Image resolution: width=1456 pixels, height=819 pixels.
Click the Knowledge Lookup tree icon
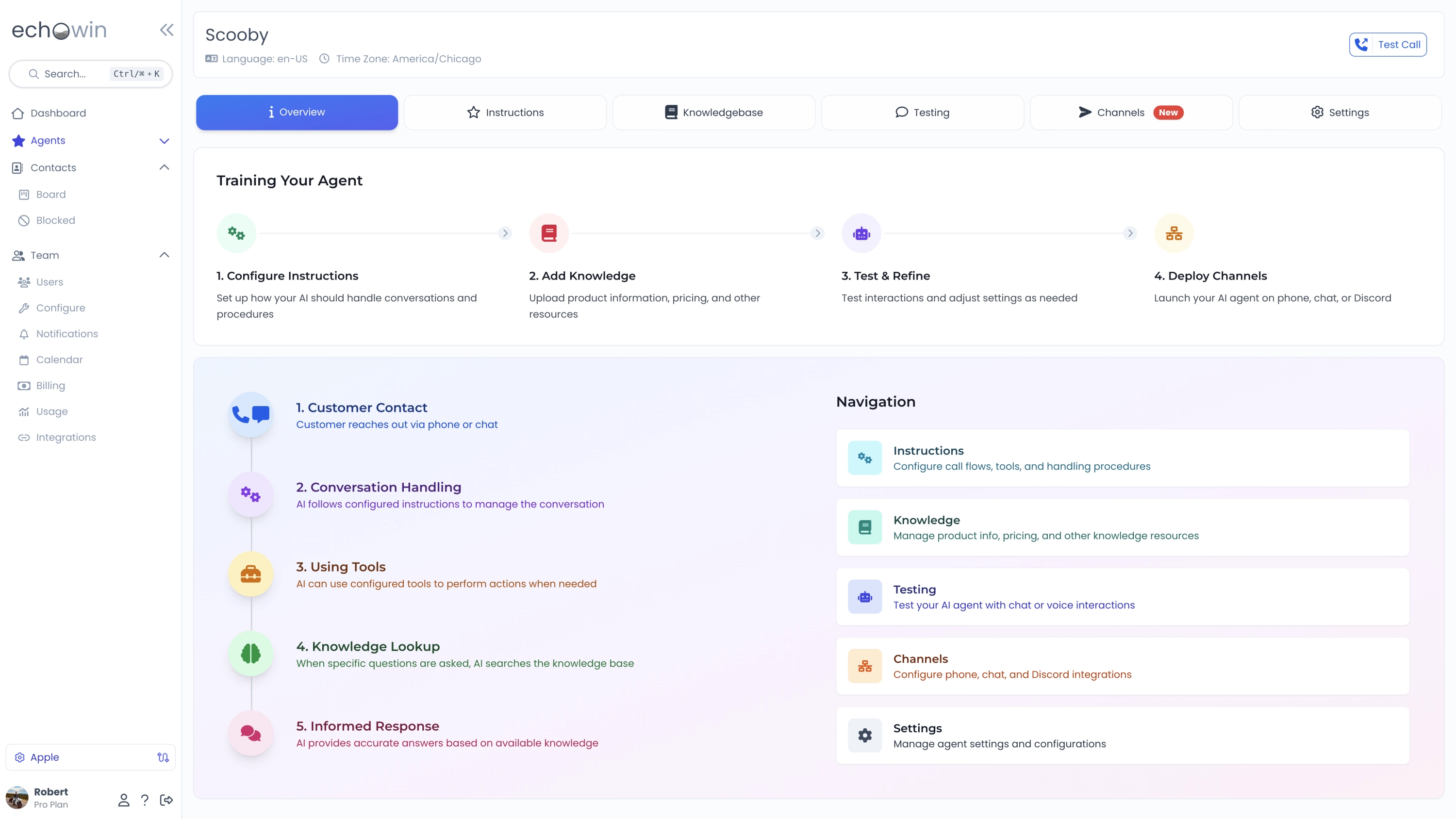(250, 654)
